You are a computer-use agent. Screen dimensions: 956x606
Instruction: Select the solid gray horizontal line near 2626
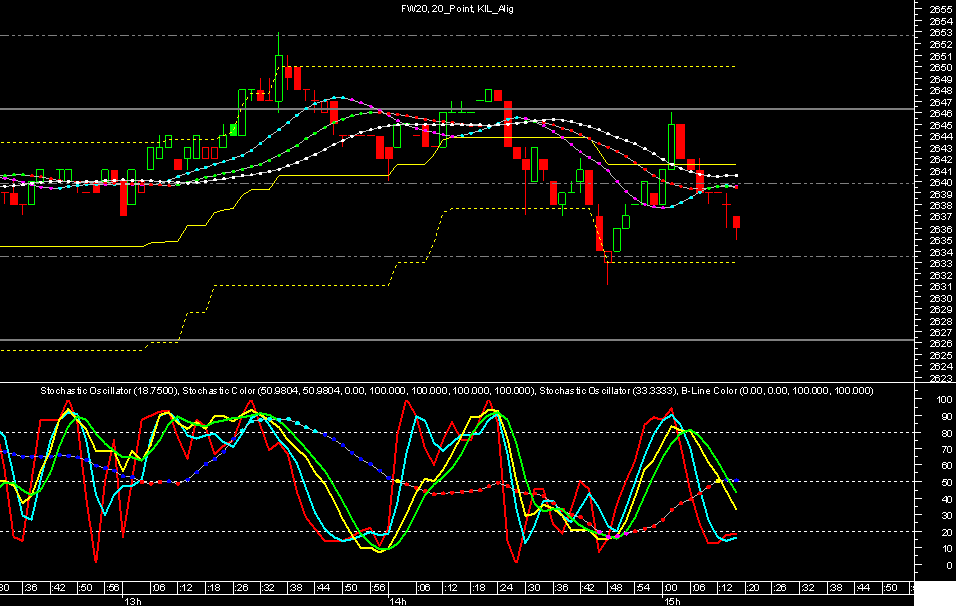(x=457, y=340)
